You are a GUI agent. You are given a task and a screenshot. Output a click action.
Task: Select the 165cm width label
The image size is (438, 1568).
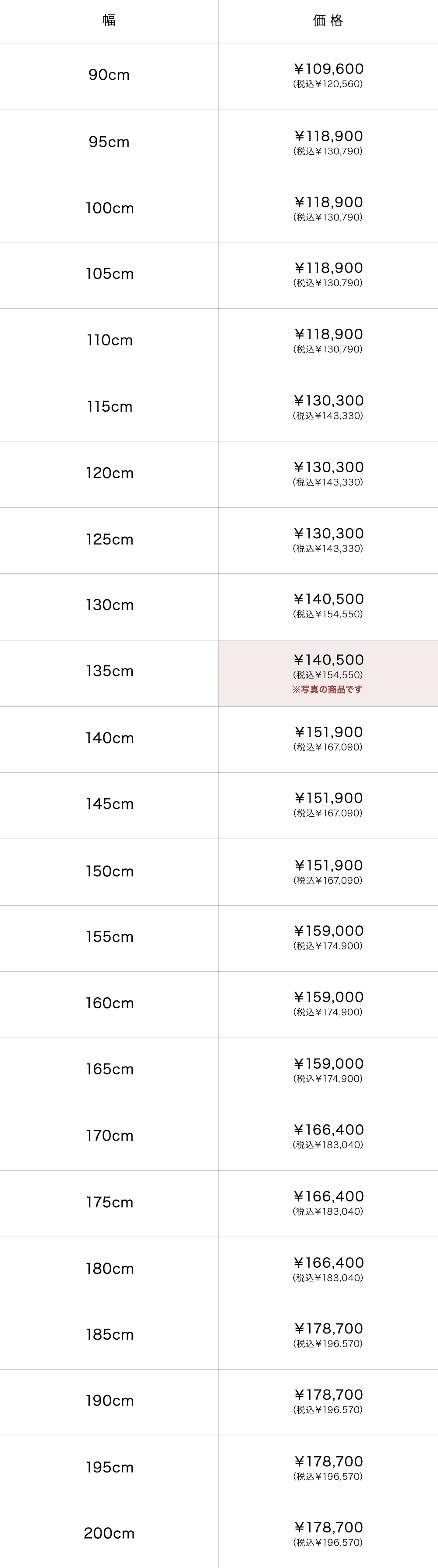[109, 1069]
